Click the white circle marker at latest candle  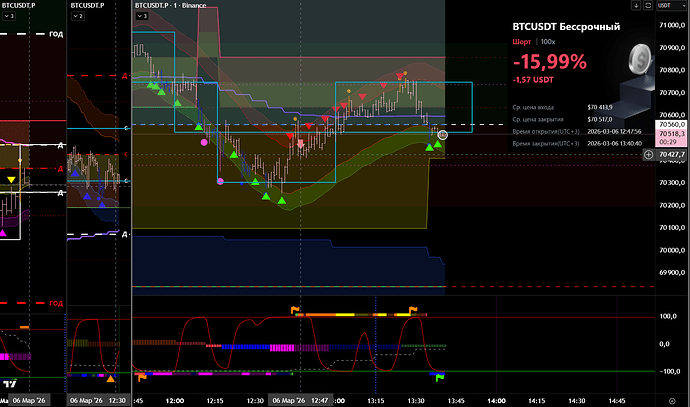coord(442,133)
